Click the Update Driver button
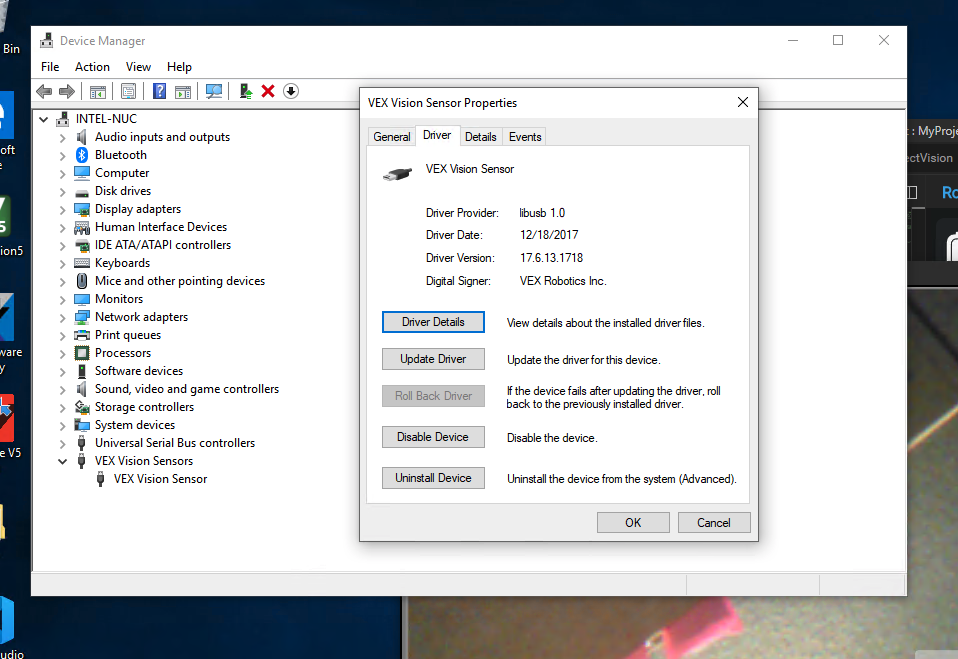 coord(433,359)
